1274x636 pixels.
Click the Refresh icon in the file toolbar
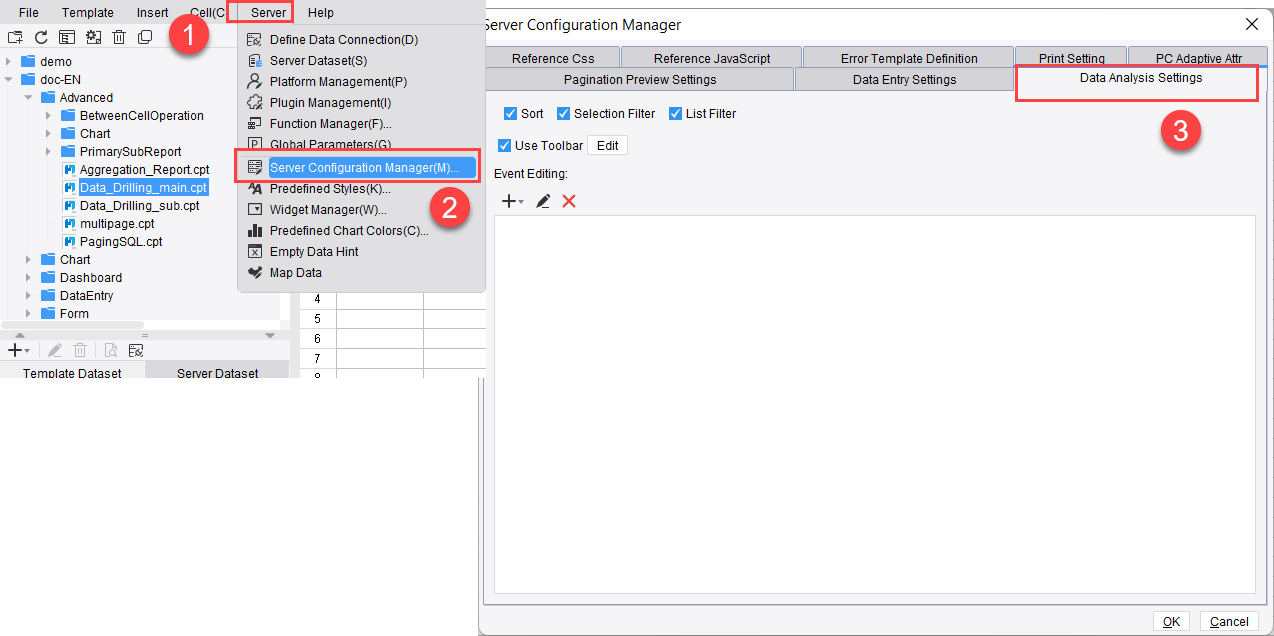[41, 37]
